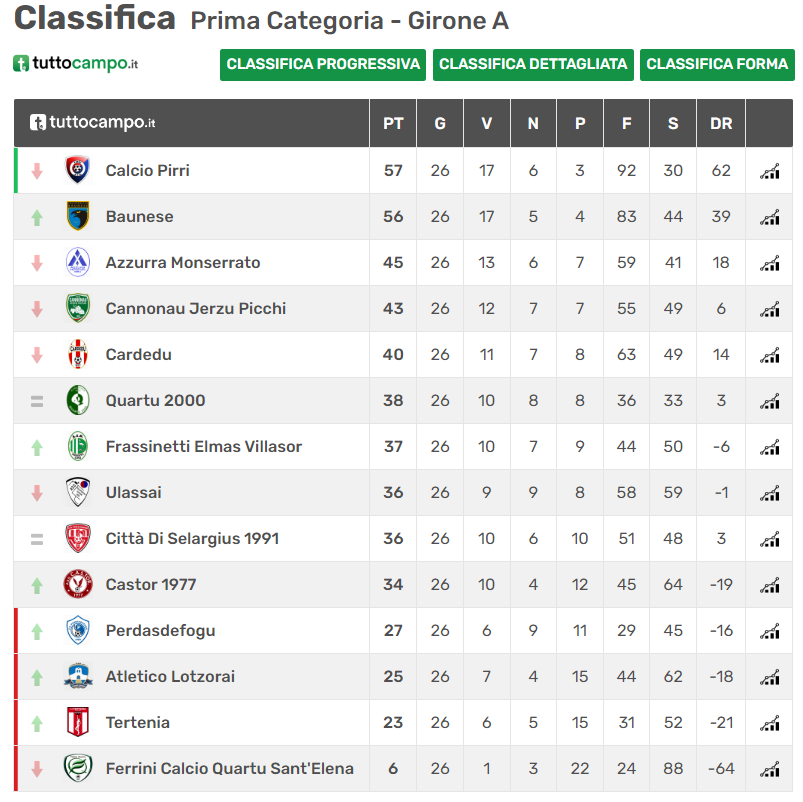Open Frassinetti Elmas Villasor team link
Viewport: 803px width, 802px height.
click(x=204, y=447)
